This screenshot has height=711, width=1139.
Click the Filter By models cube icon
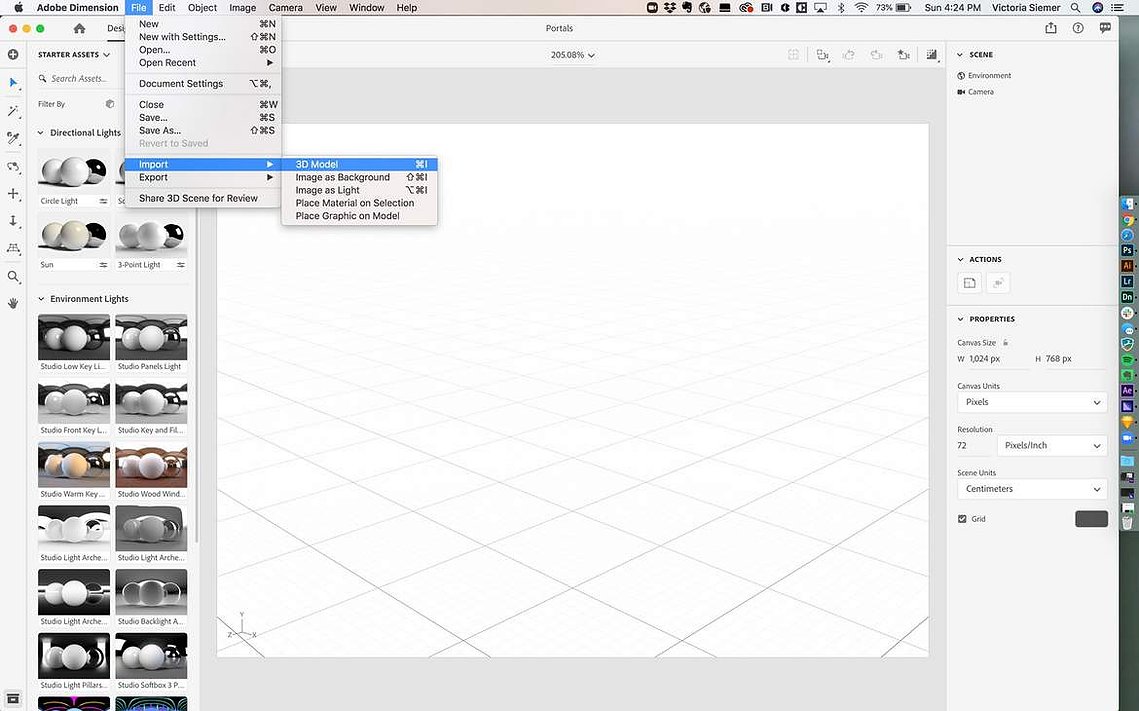(110, 104)
